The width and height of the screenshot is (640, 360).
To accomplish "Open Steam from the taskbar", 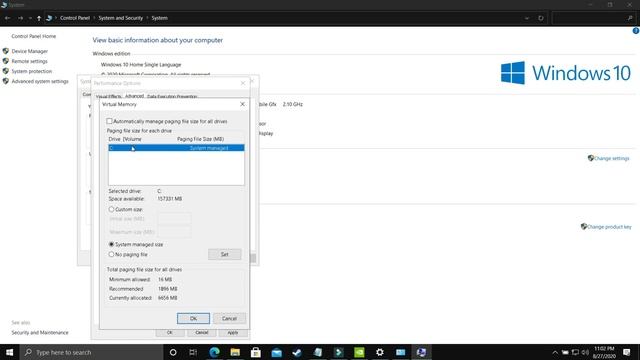I will click(x=297, y=352).
